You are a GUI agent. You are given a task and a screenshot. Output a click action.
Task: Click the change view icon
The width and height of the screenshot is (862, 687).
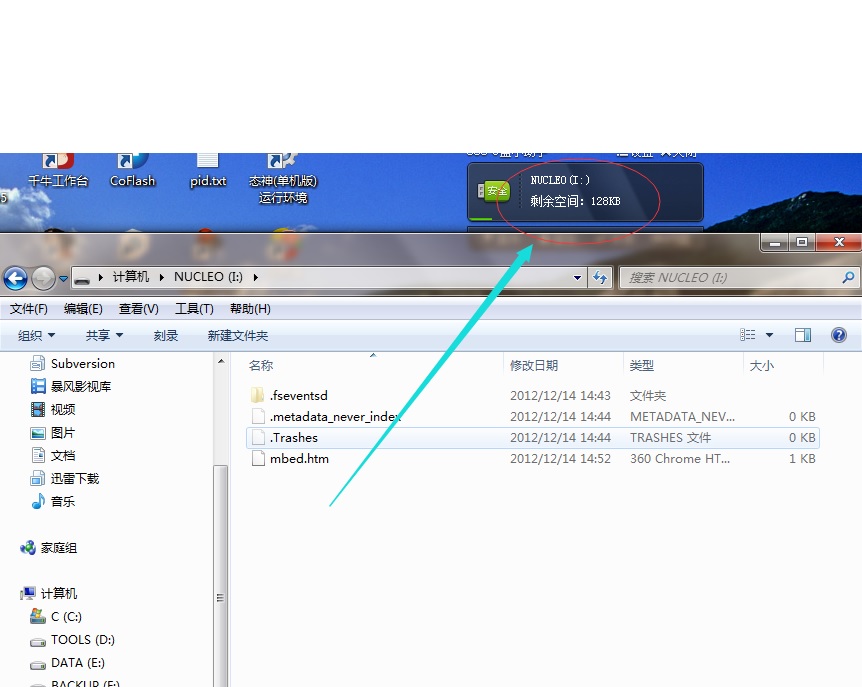pyautogui.click(x=747, y=335)
